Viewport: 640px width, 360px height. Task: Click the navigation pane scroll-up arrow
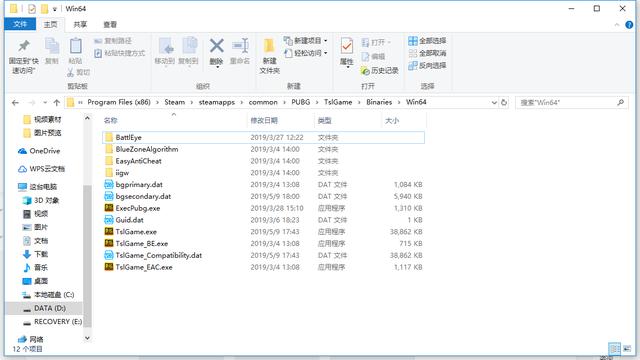(x=87, y=118)
